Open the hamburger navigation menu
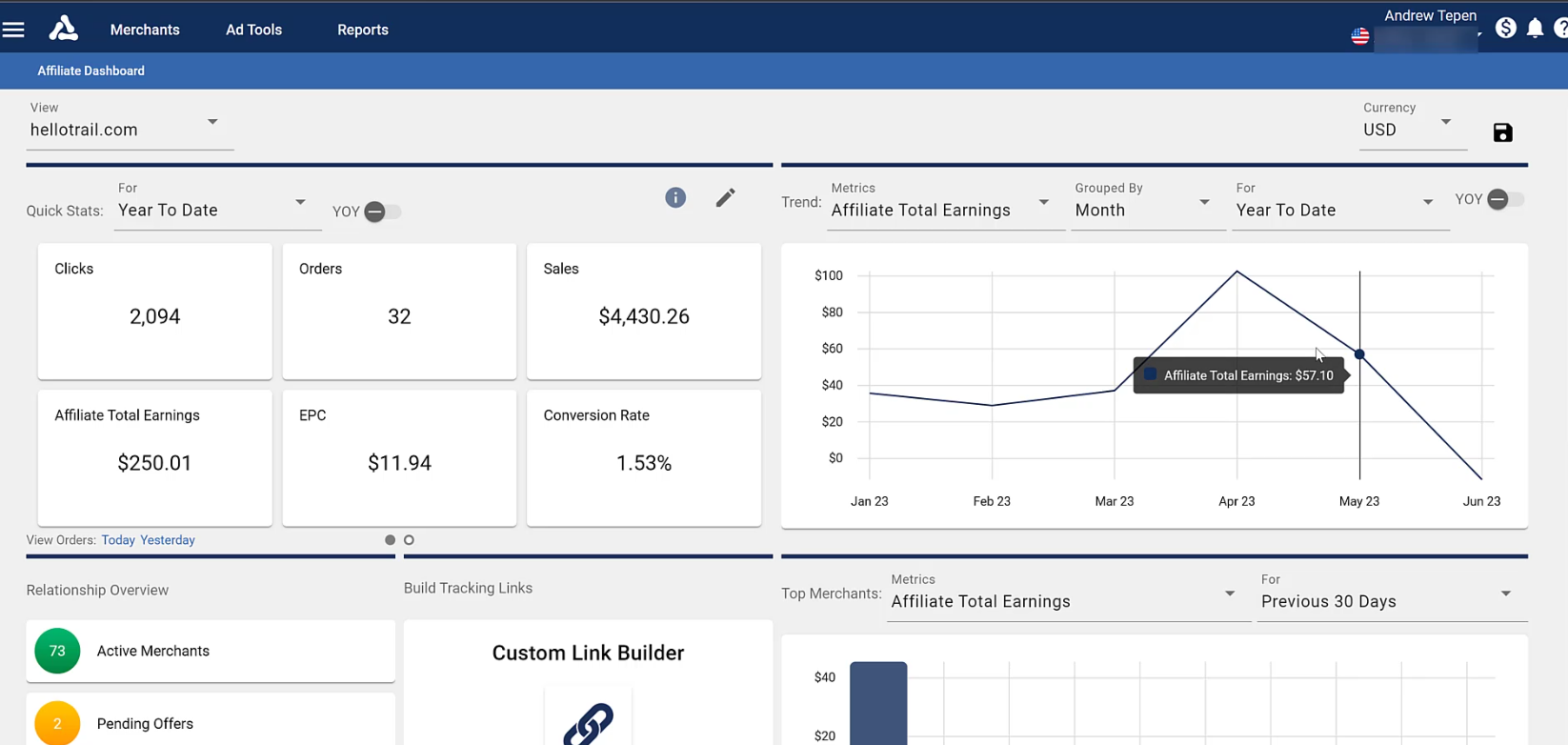1568x745 pixels. (x=13, y=30)
